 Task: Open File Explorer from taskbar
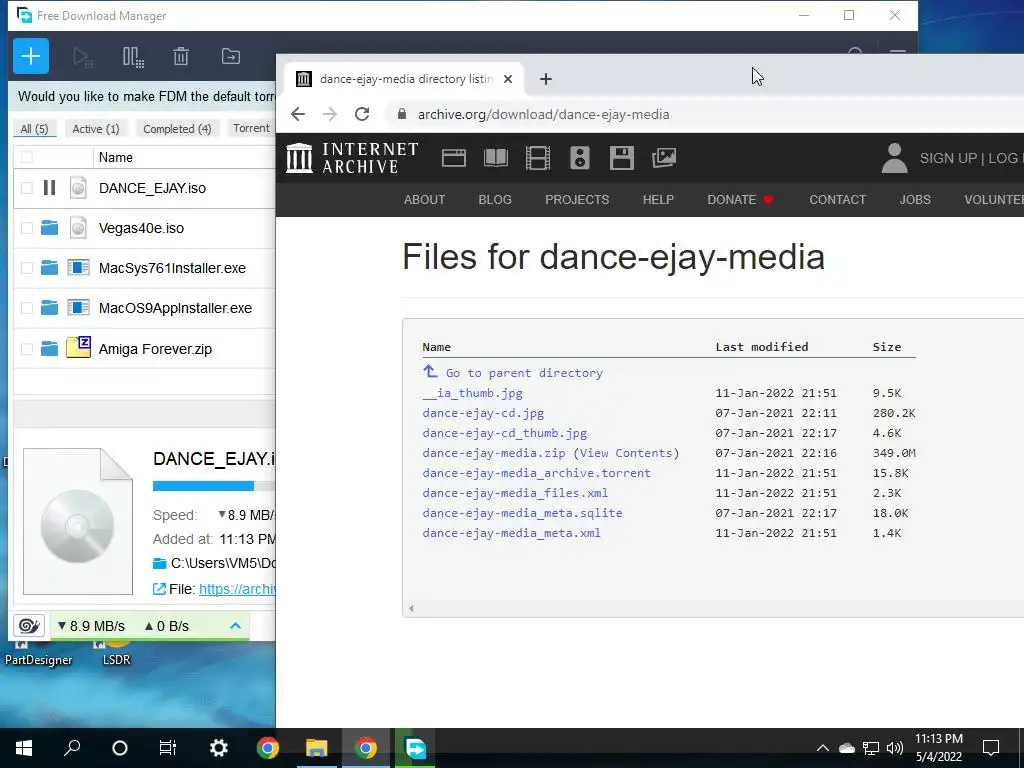tap(317, 748)
